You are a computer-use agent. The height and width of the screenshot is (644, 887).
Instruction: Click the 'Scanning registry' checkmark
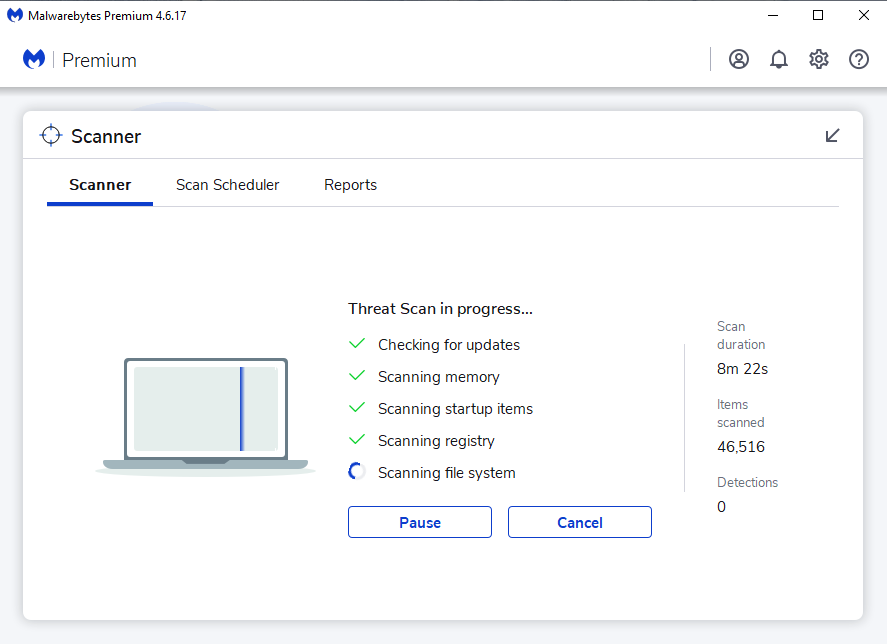357,439
